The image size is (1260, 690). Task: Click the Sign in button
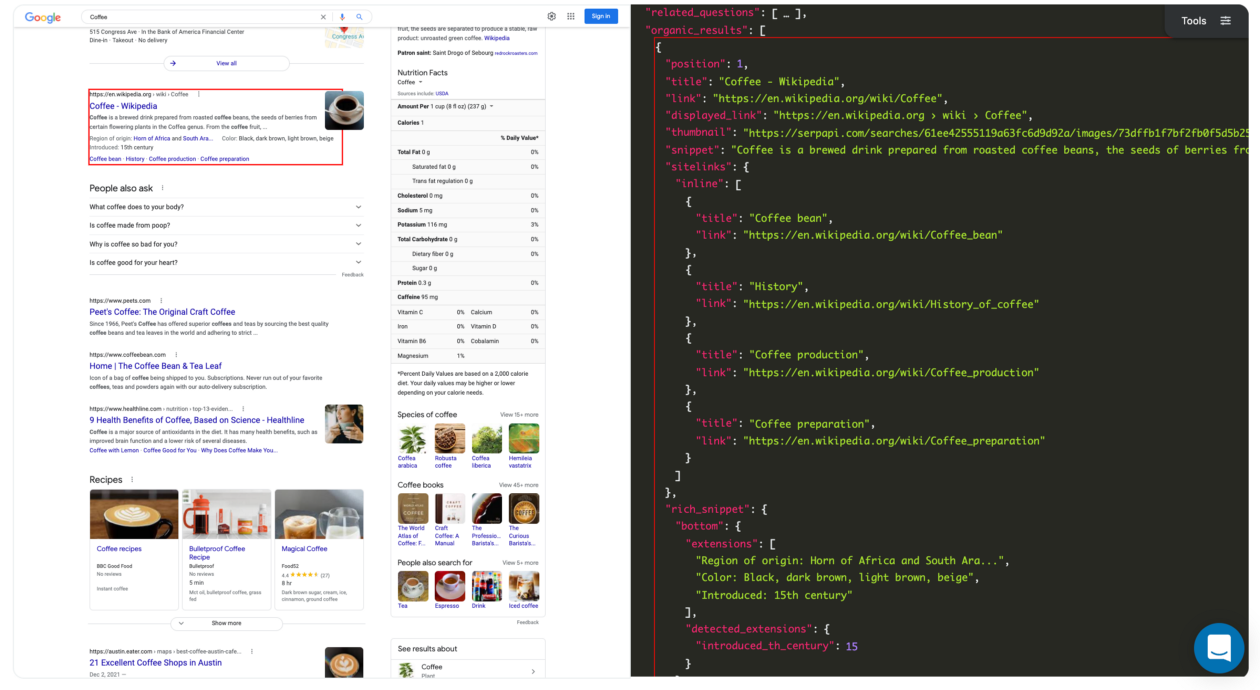point(601,16)
